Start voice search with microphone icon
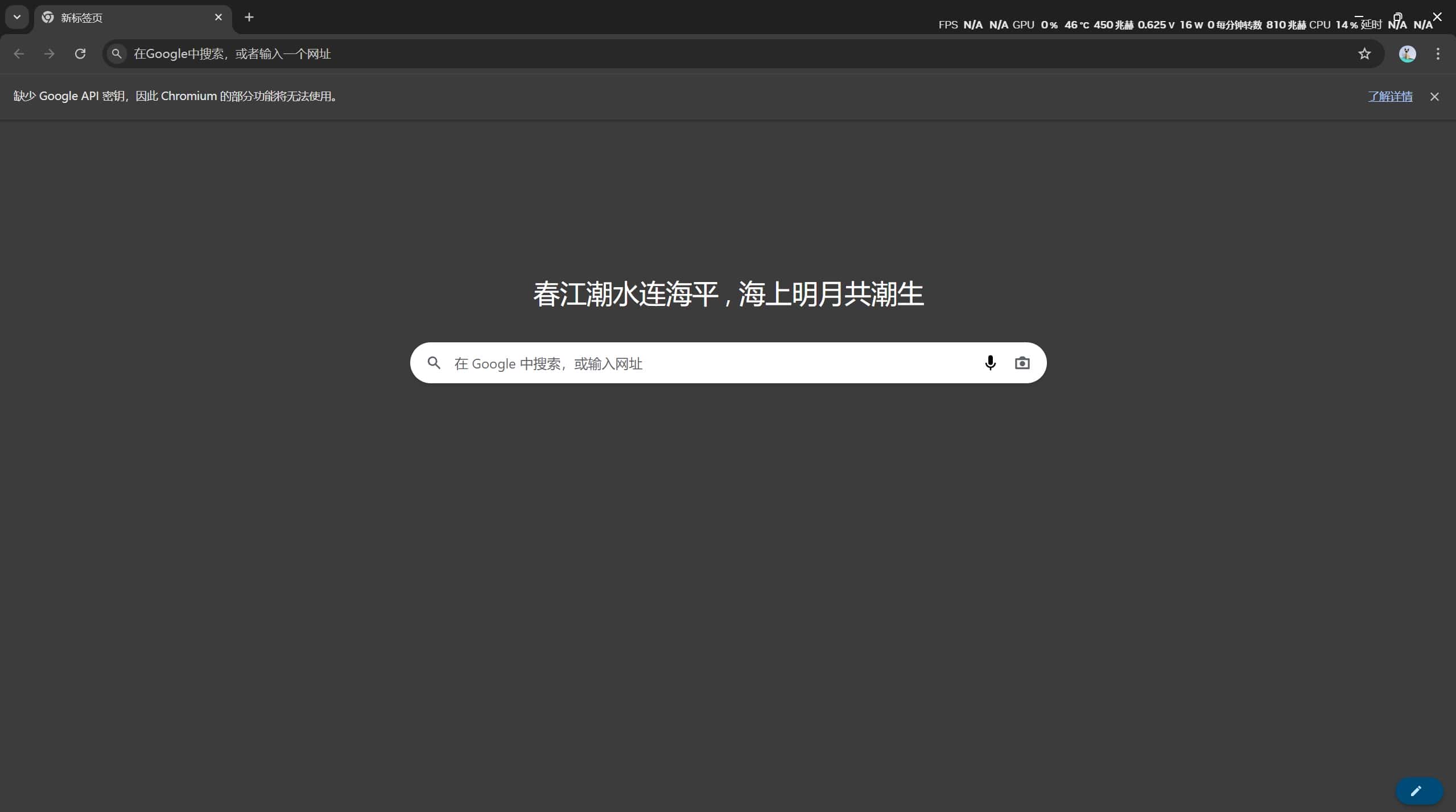This screenshot has height=812, width=1456. point(990,363)
